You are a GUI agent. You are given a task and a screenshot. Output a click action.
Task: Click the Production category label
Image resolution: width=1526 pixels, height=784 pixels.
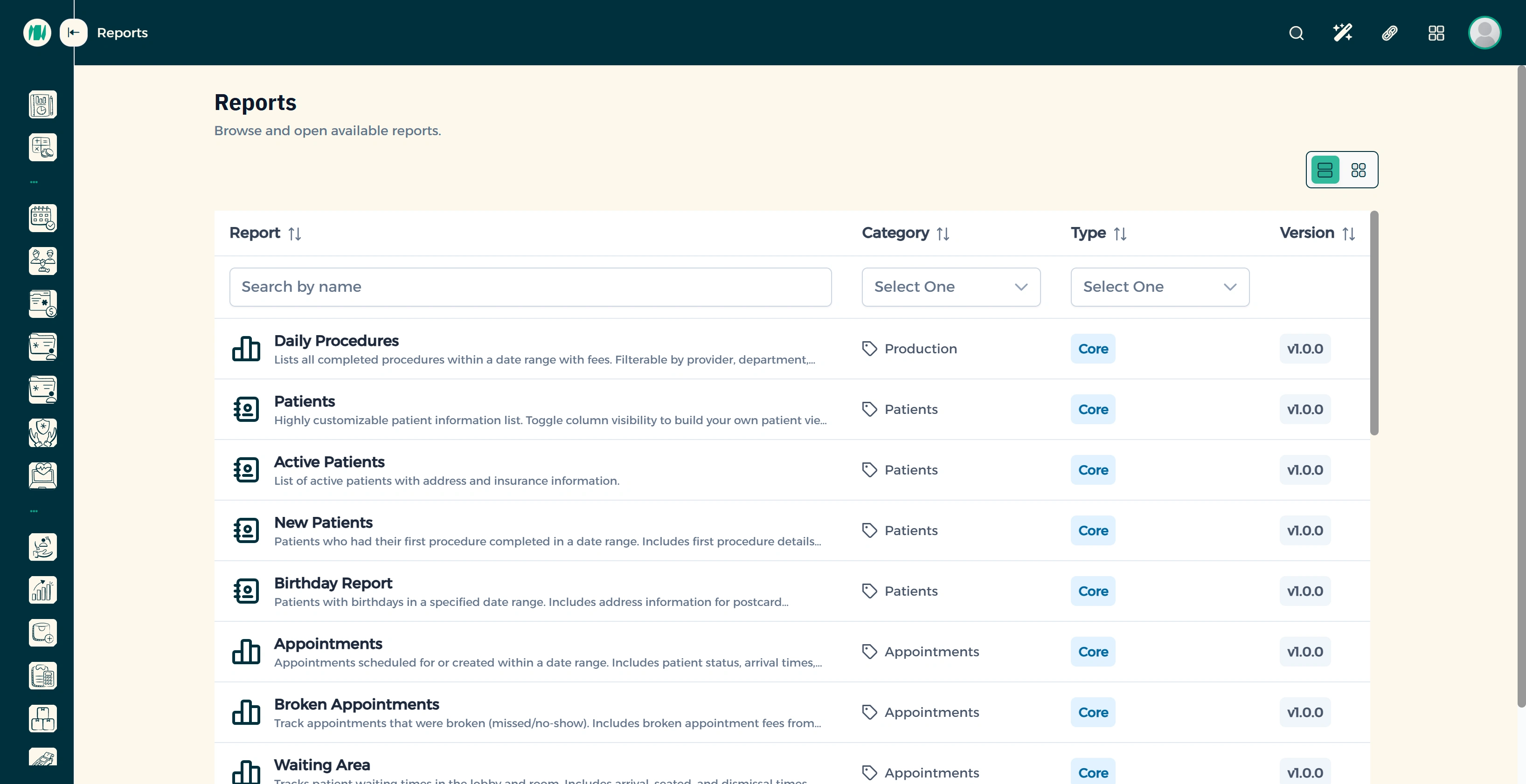pyautogui.click(x=921, y=349)
